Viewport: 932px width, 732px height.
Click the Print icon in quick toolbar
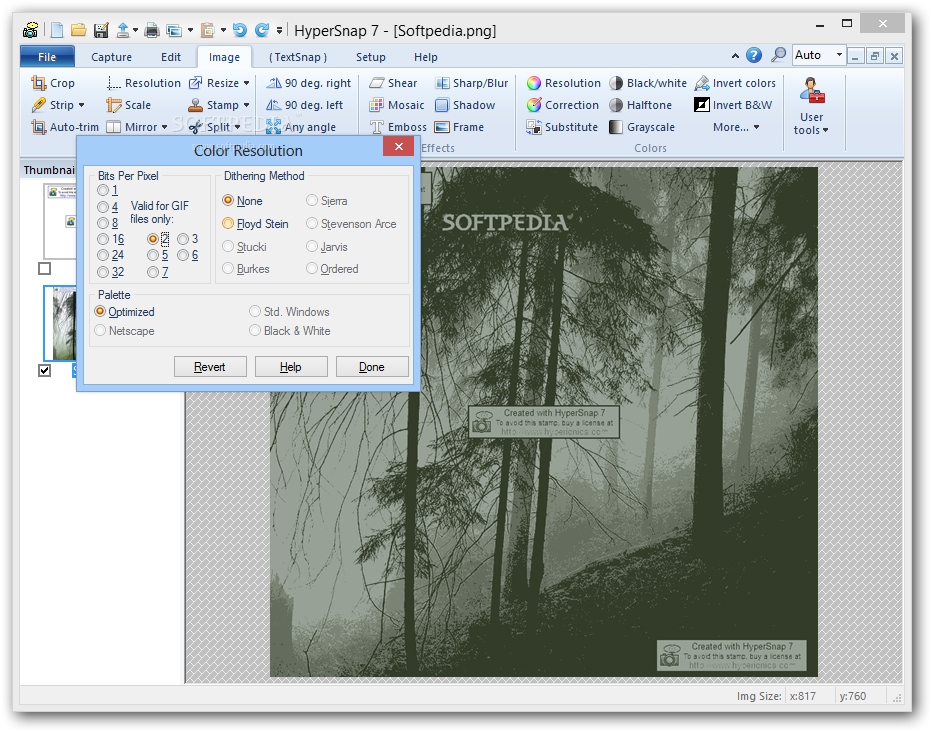tap(152, 30)
